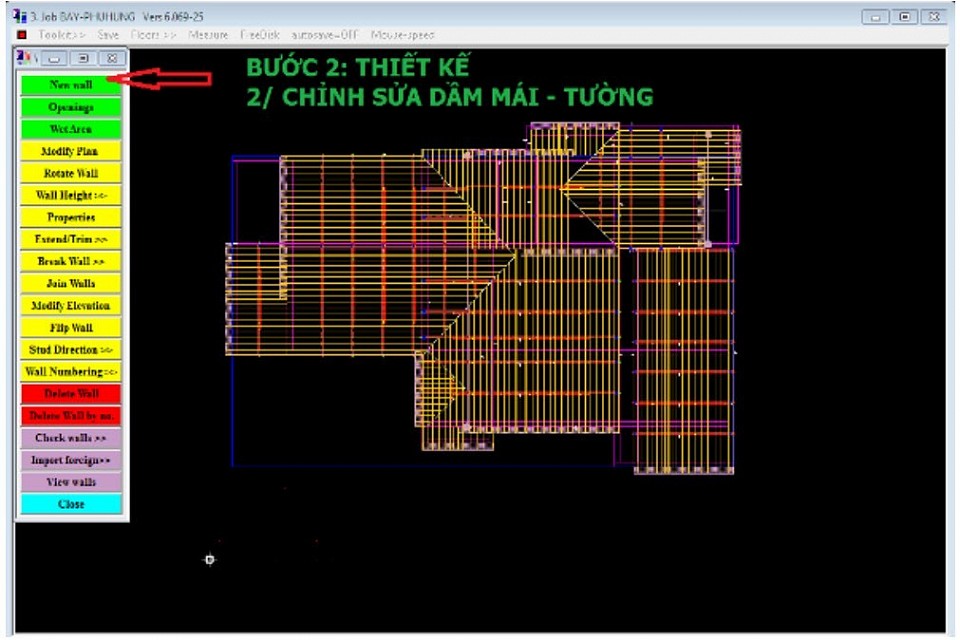
Task: Expand the Wall Height submenu button
Action: (70, 195)
